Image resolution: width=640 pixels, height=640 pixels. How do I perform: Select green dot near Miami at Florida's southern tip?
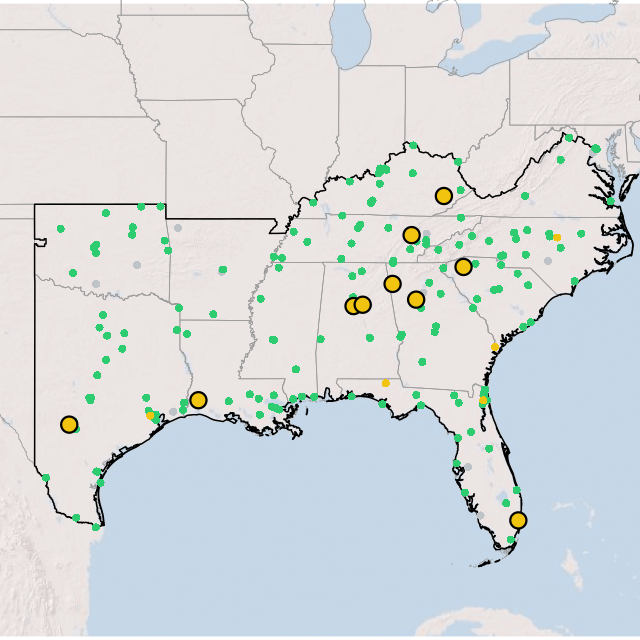coord(511,540)
